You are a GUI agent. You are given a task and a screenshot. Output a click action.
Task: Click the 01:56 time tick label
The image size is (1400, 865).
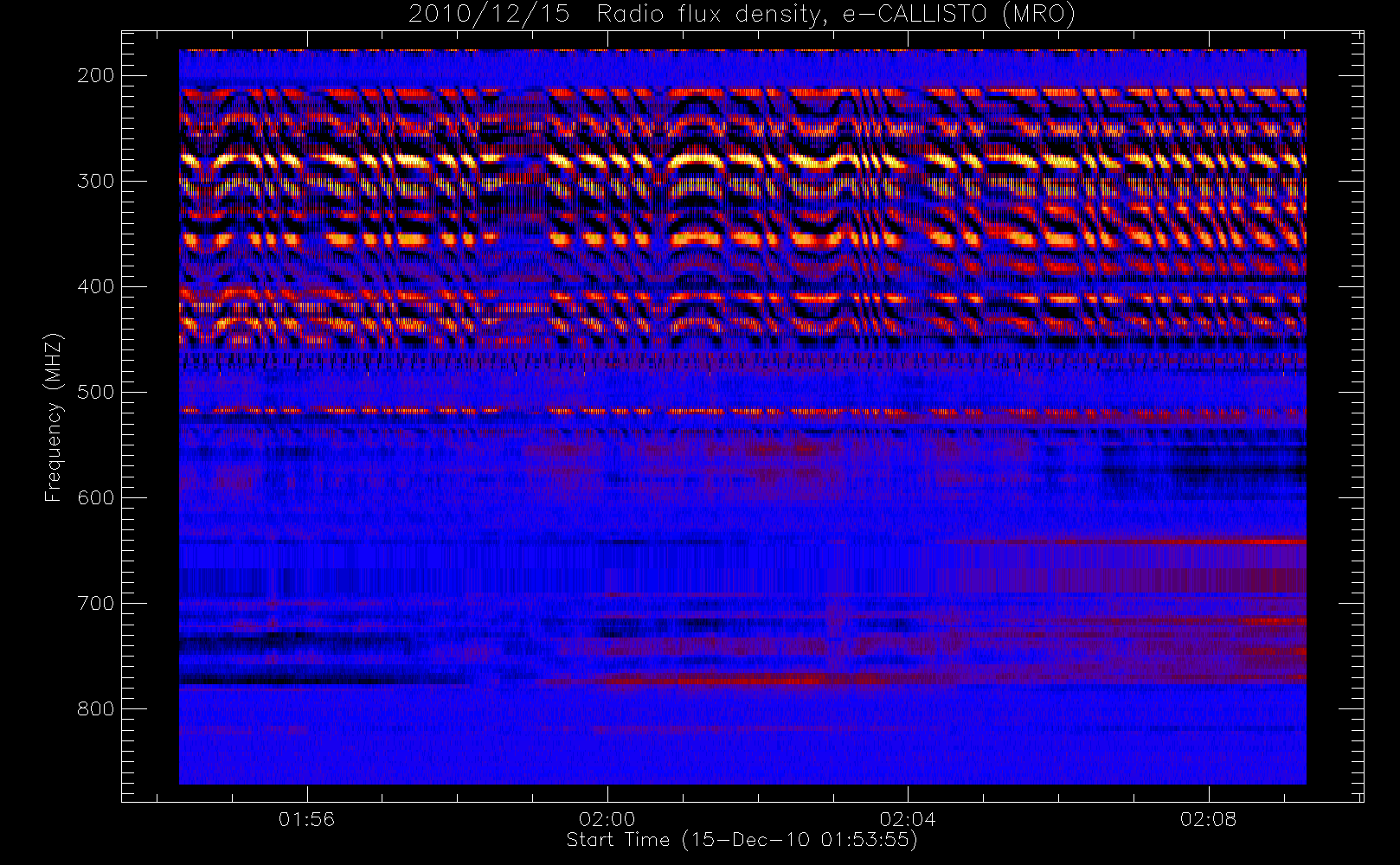pos(306,819)
